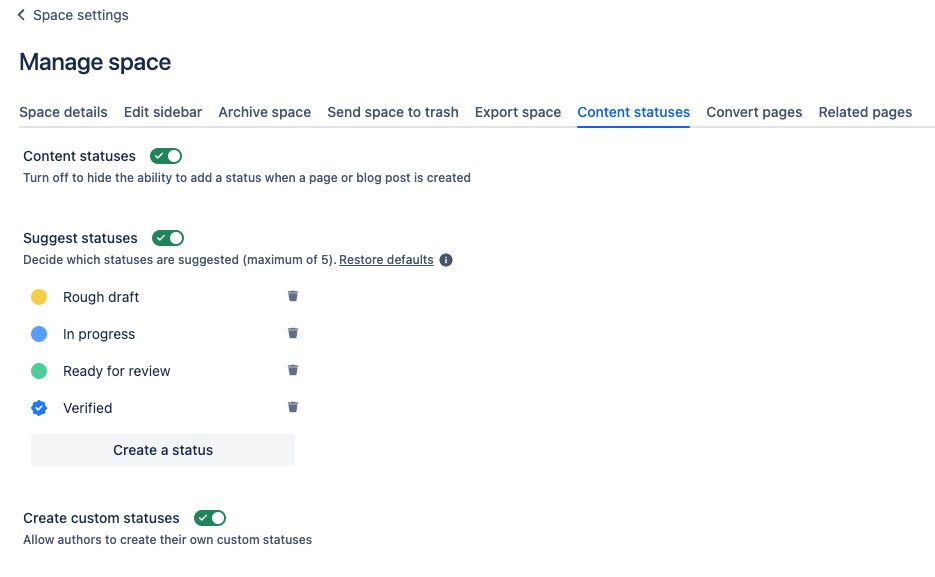The image size is (935, 577).
Task: Go back using Space settings chevron
Action: 21,15
